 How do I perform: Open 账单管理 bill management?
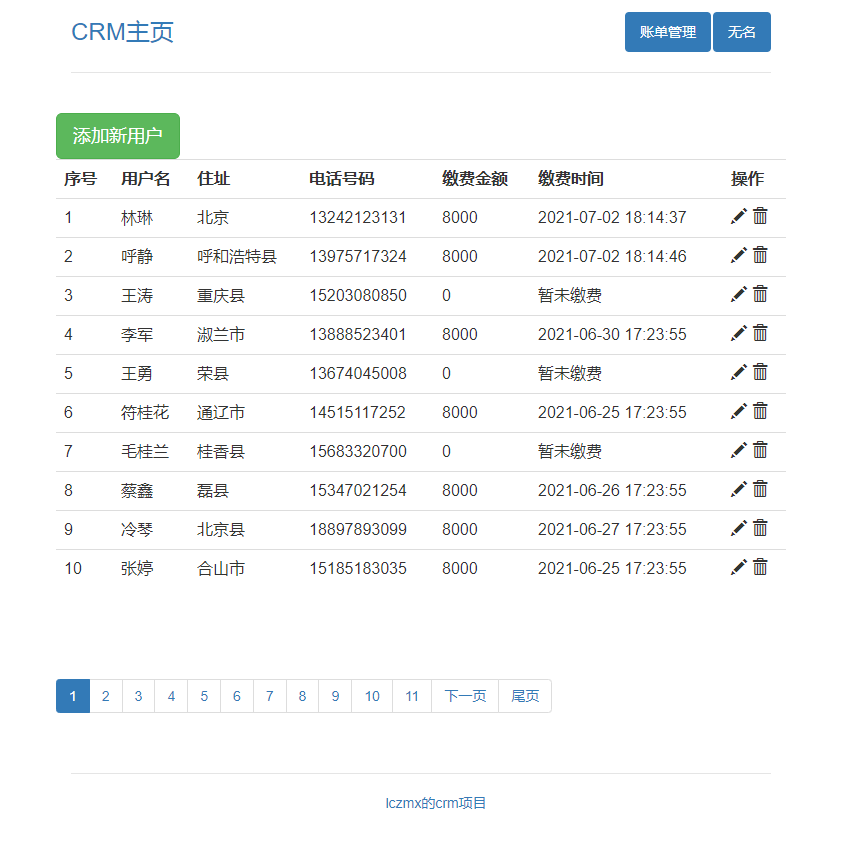668,32
